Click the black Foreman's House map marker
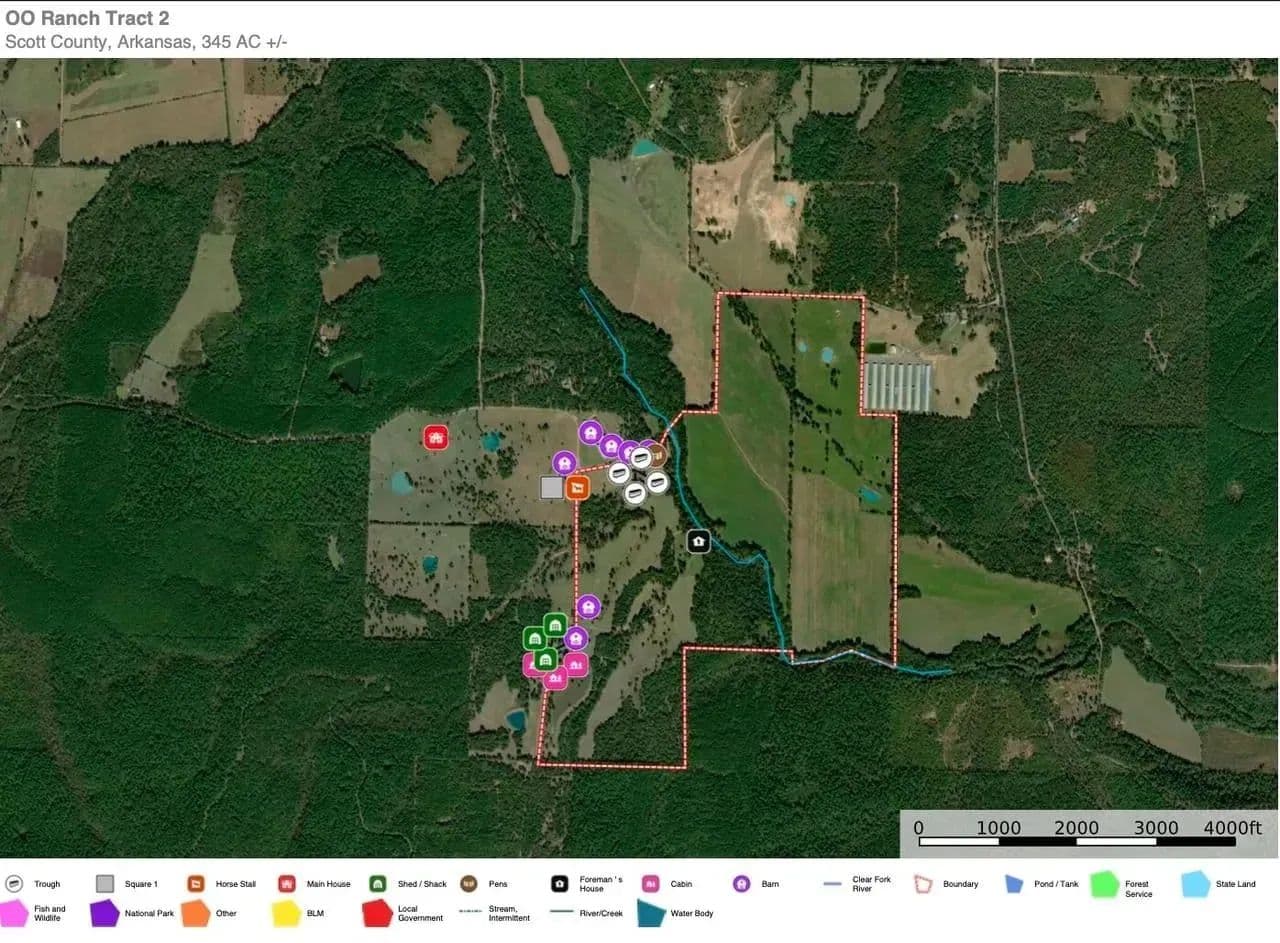The image size is (1280, 943). (698, 541)
